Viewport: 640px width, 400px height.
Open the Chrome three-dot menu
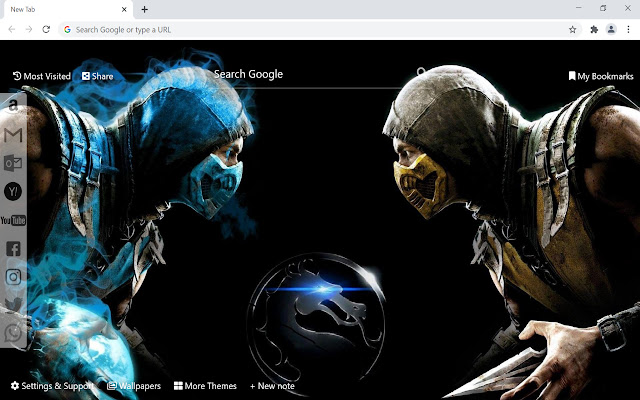pos(628,29)
